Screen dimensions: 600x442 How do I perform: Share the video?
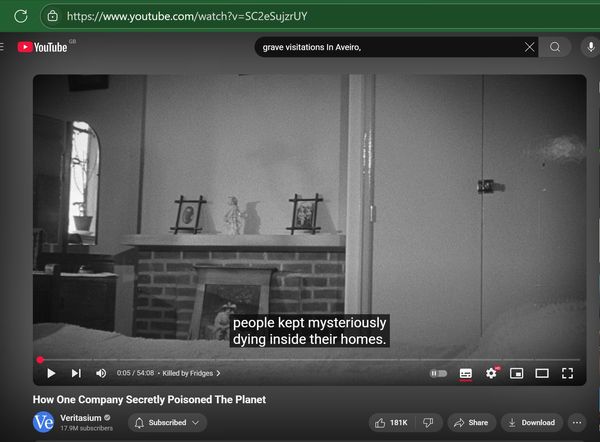pyautogui.click(x=471, y=422)
